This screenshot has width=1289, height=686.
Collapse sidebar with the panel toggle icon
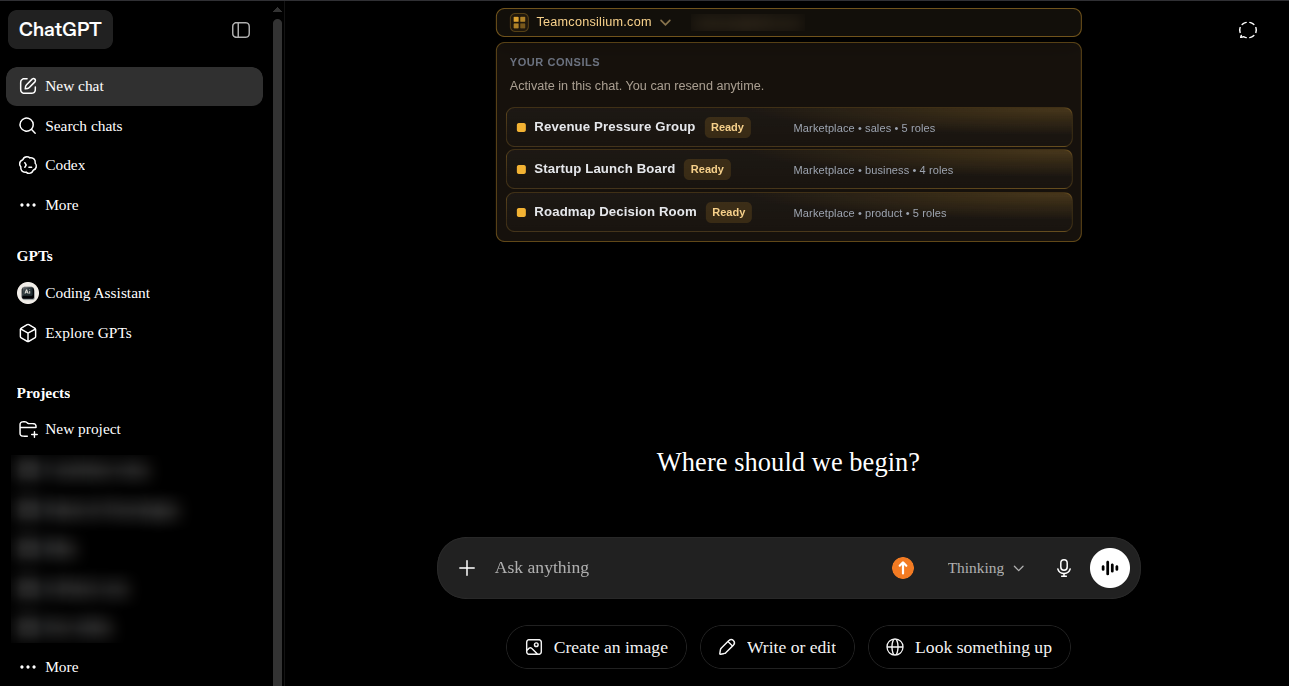241,30
